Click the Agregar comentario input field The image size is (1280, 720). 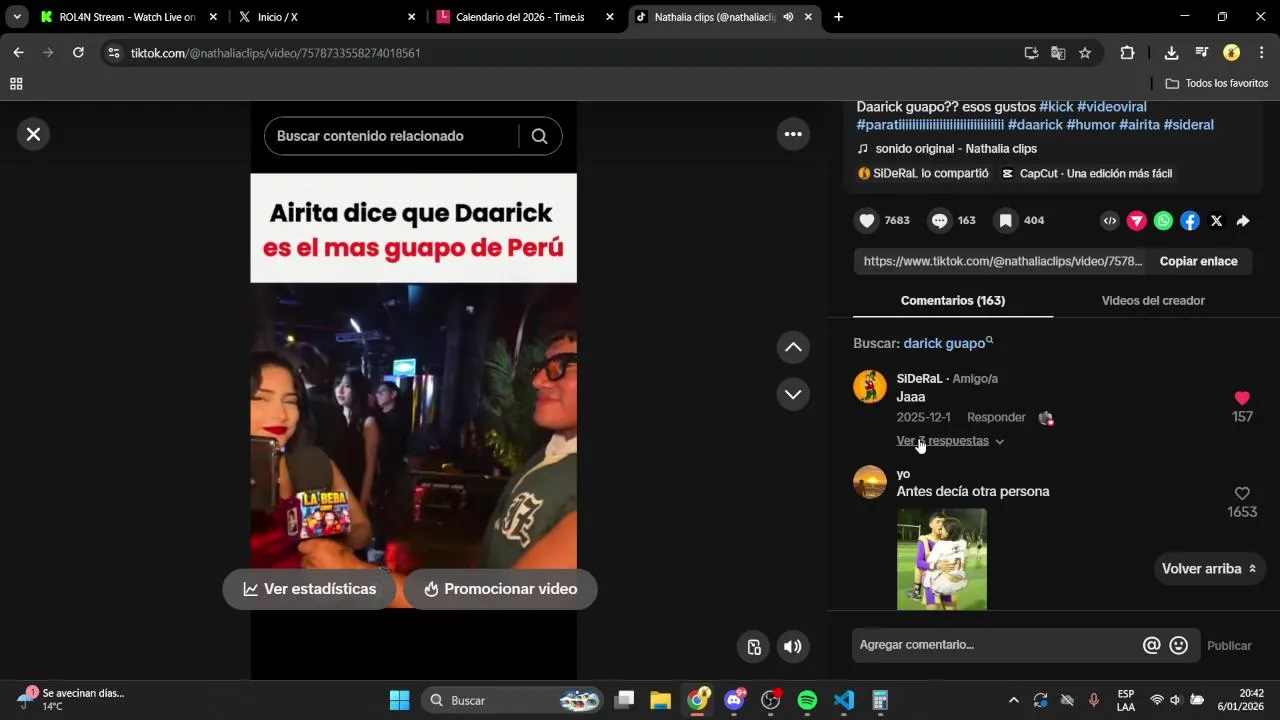click(997, 646)
